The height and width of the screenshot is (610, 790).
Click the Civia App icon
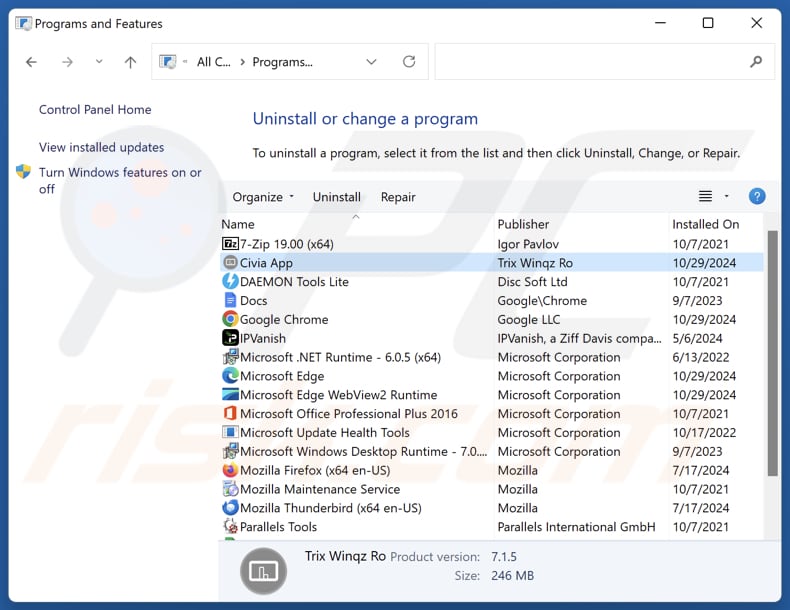pos(230,262)
